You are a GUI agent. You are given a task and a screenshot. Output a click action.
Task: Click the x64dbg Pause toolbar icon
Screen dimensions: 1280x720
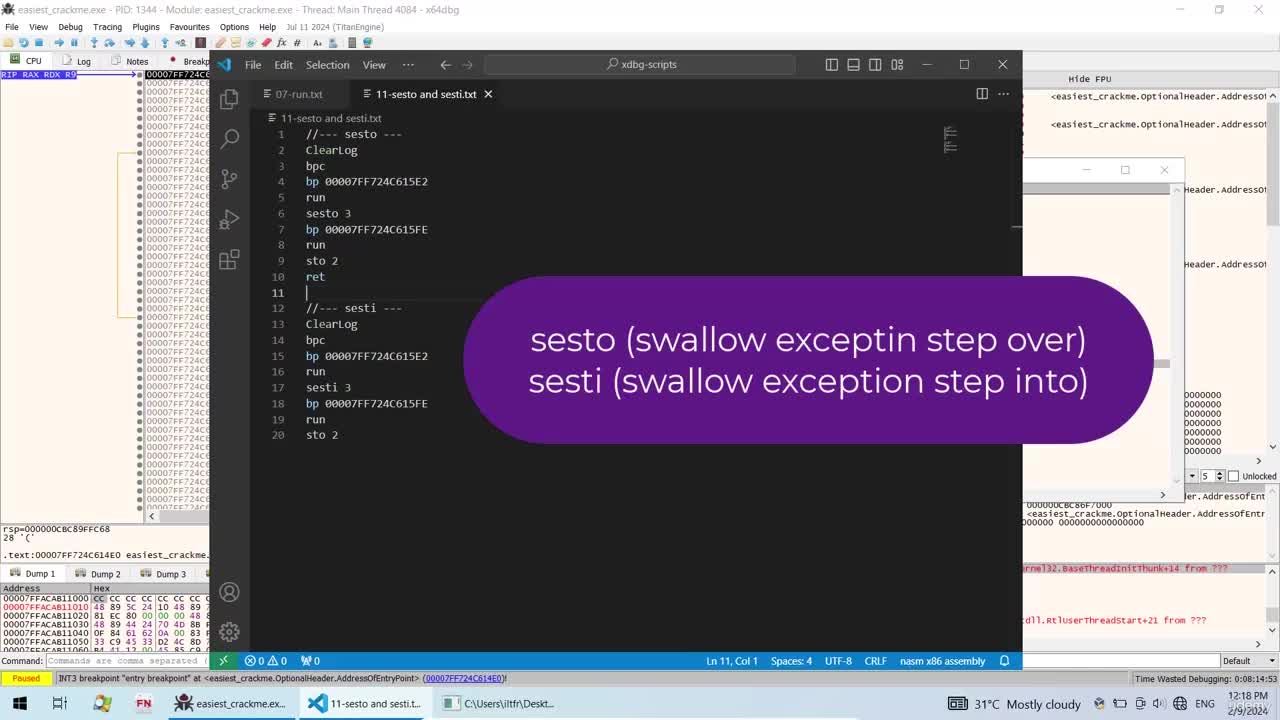click(x=74, y=43)
